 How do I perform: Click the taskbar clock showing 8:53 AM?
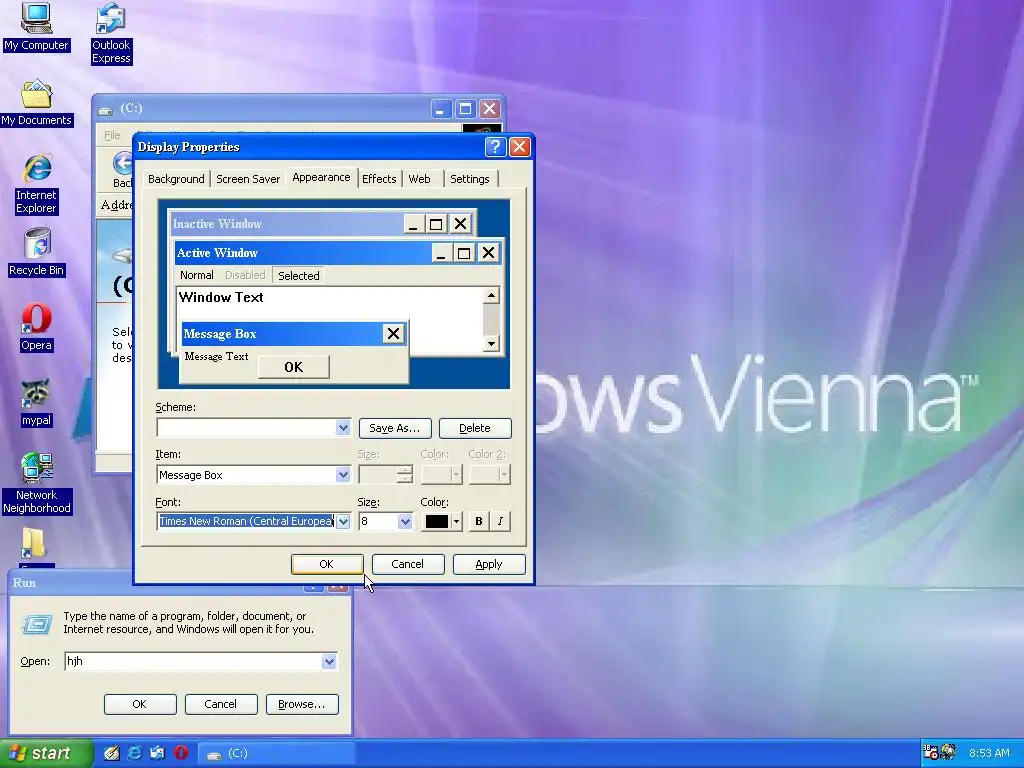coord(989,753)
